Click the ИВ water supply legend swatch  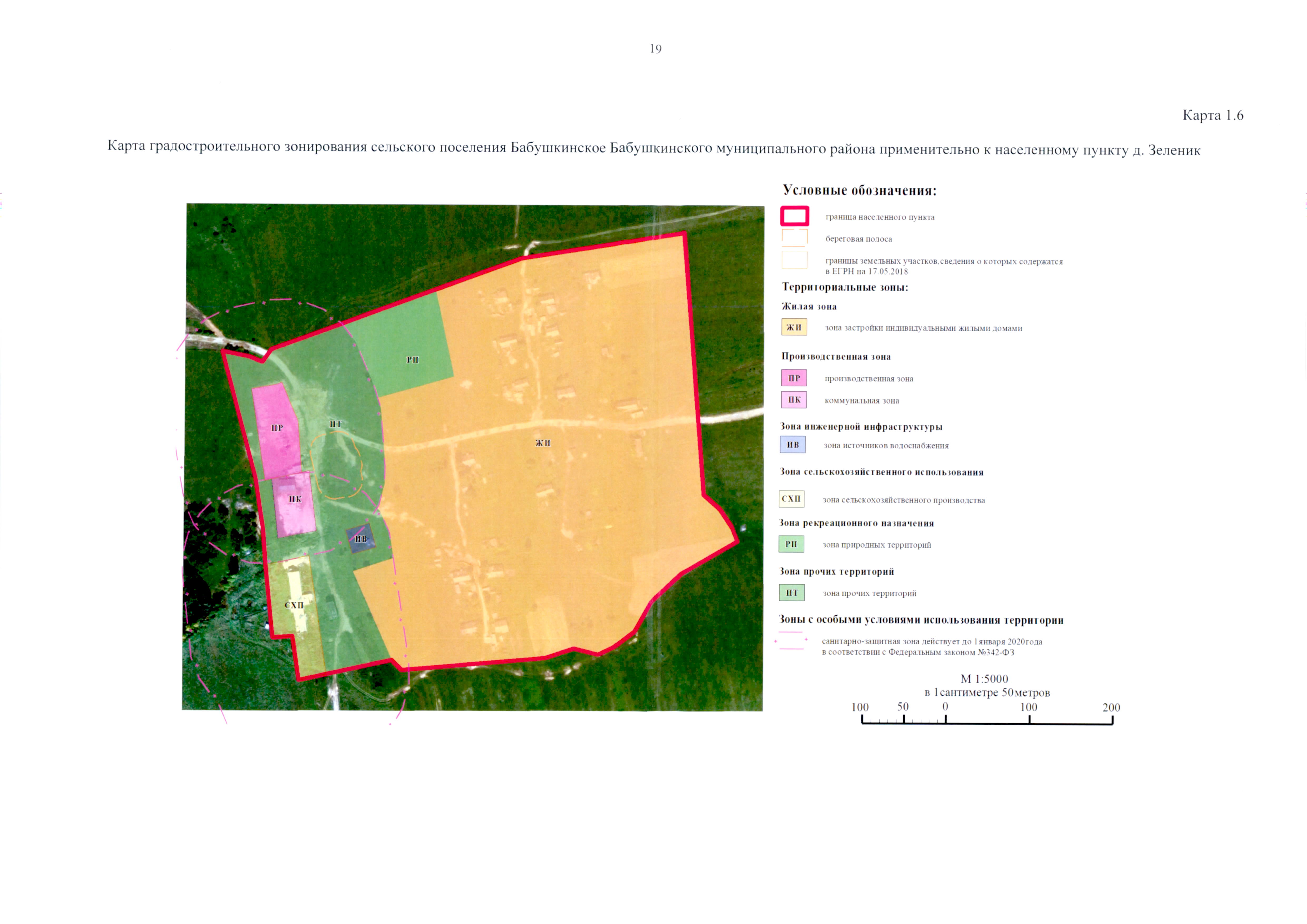click(x=792, y=444)
